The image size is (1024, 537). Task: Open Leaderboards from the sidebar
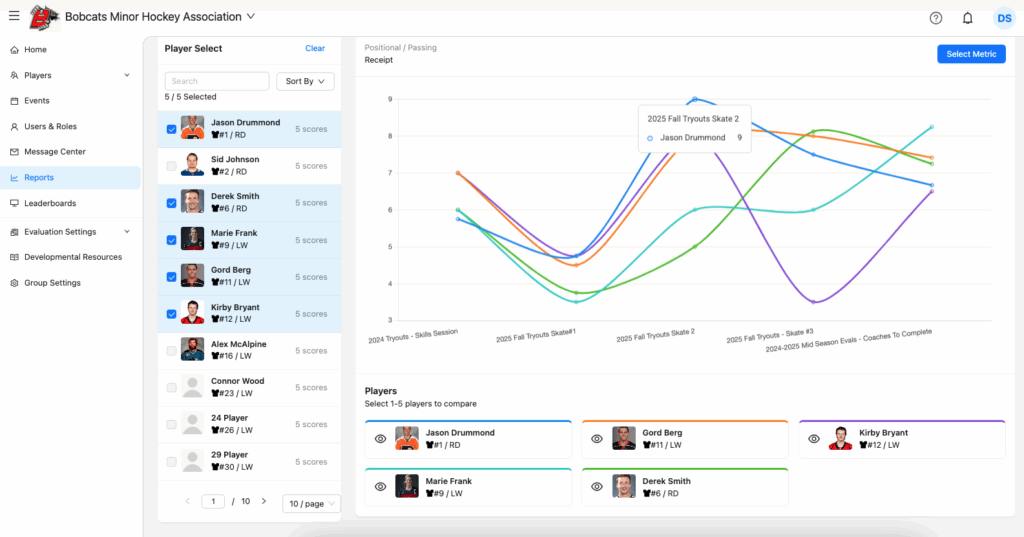50,203
